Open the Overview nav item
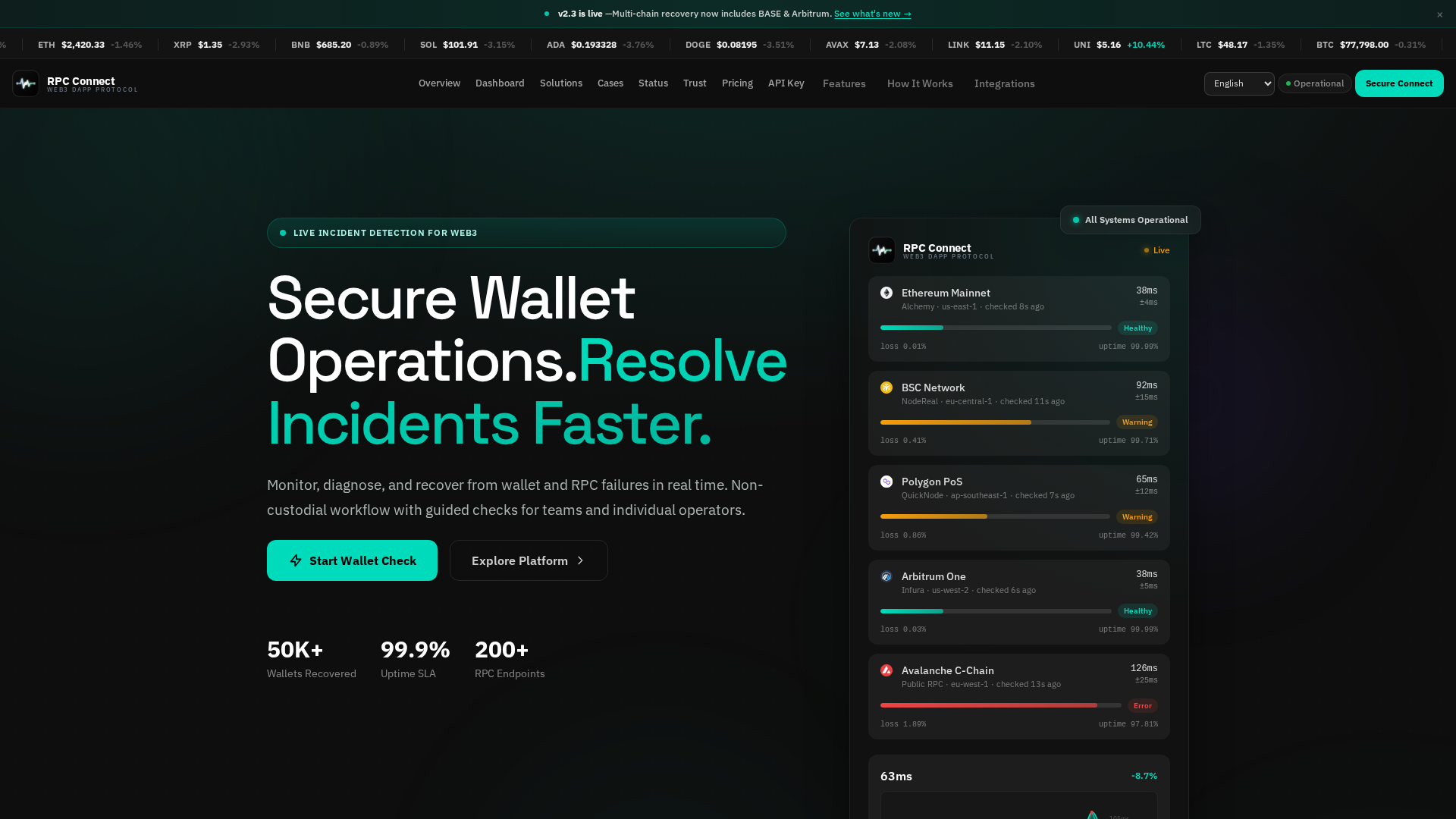1456x819 pixels. point(439,83)
